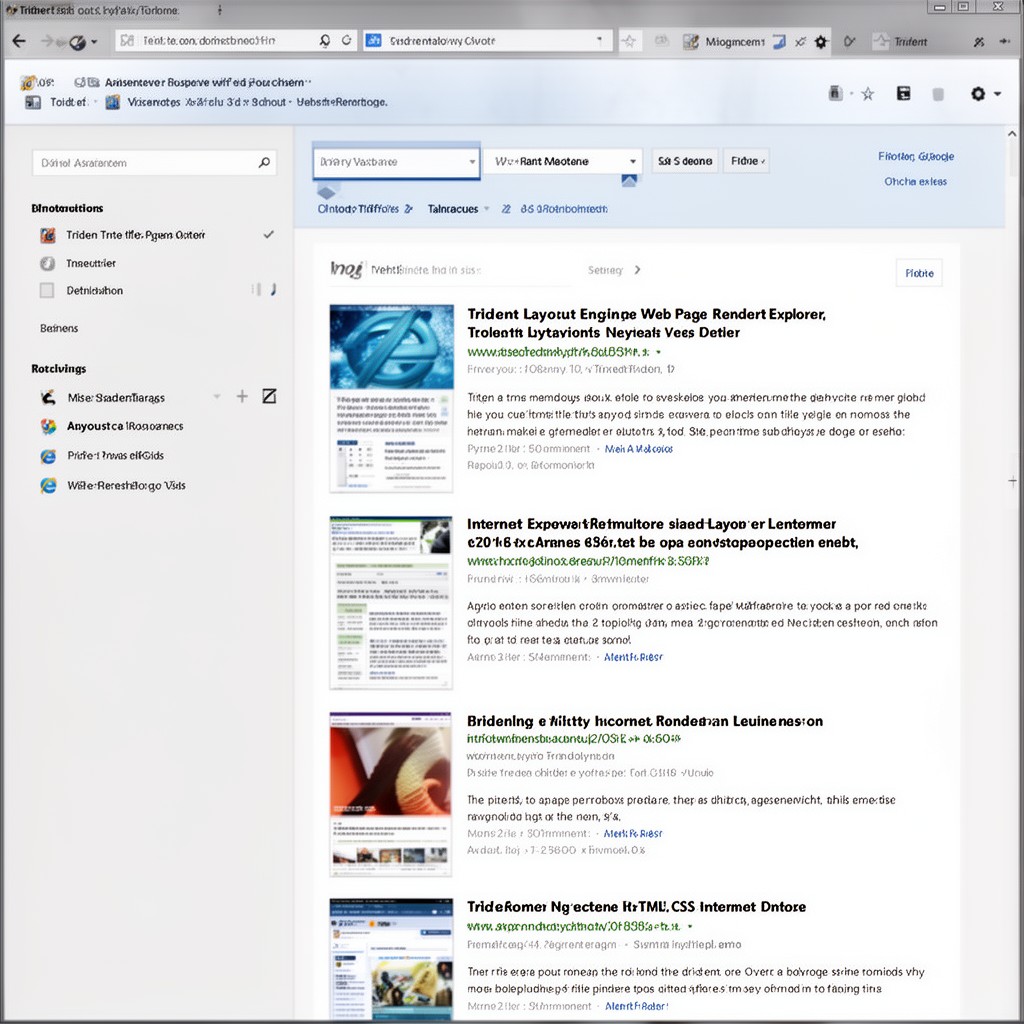Open the orange abstract image thumbnail

[x=391, y=773]
